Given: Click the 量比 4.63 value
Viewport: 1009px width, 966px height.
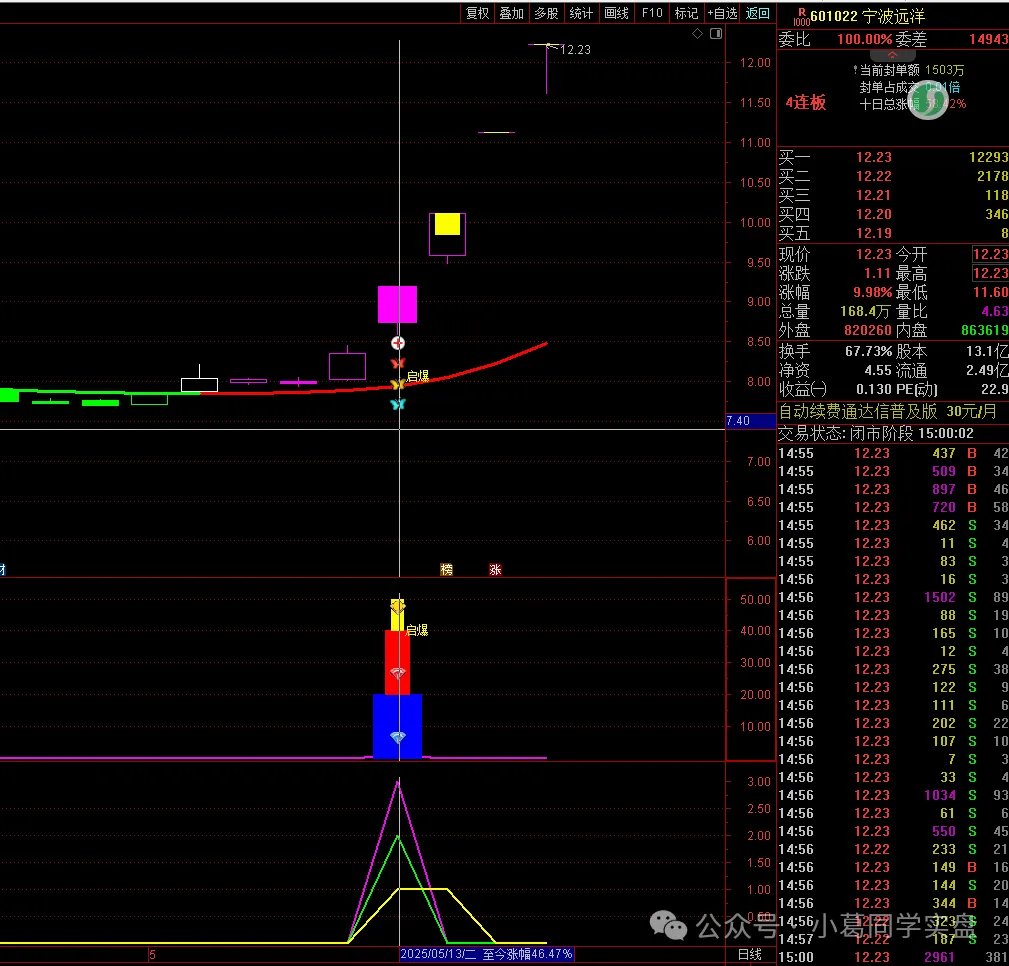Looking at the screenshot, I should tap(995, 311).
